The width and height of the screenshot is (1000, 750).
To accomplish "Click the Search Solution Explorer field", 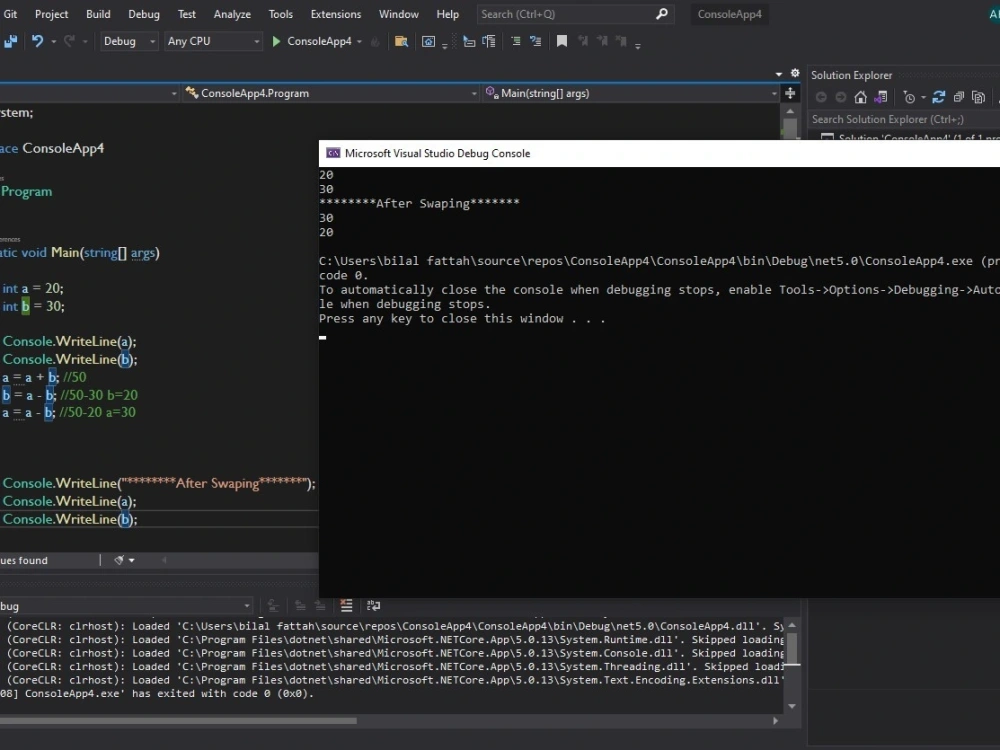I will coord(904,119).
